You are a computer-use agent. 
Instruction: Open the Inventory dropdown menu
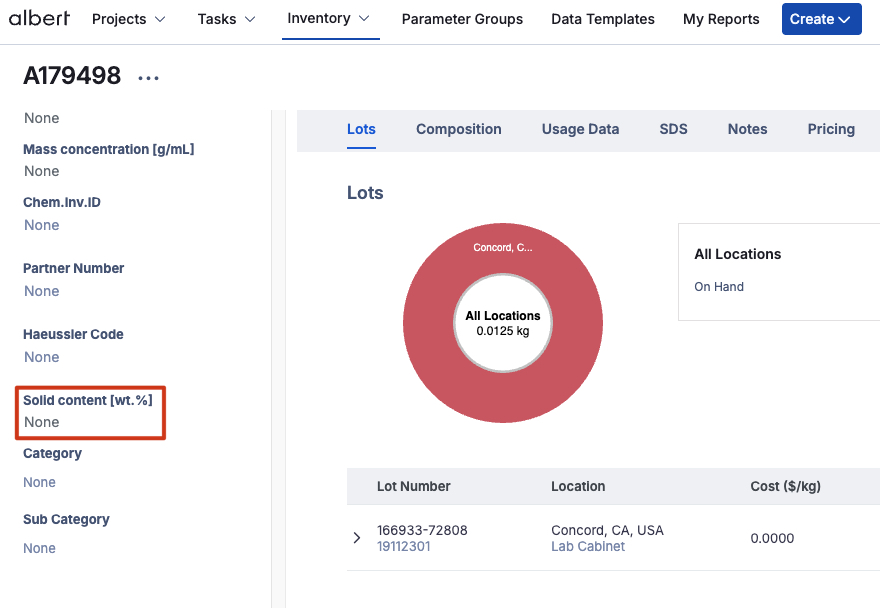(329, 19)
